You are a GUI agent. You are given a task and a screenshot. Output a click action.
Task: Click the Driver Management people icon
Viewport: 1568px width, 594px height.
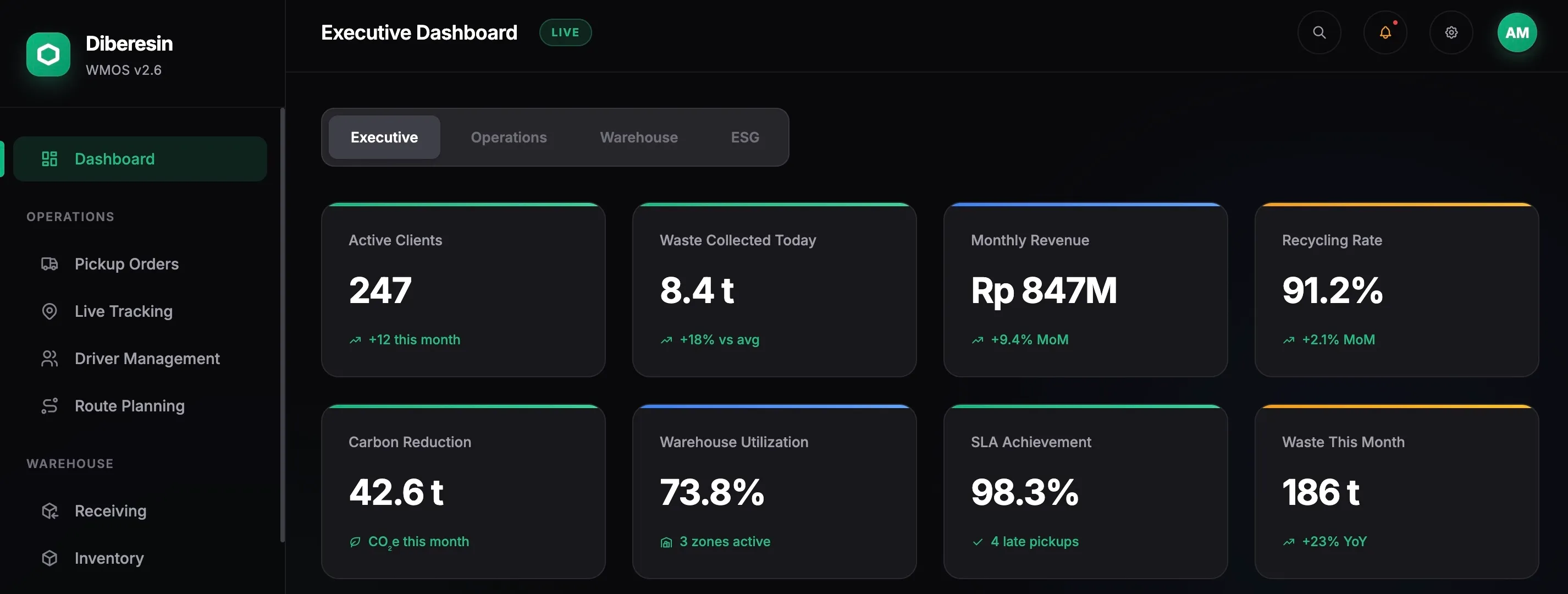(x=49, y=359)
